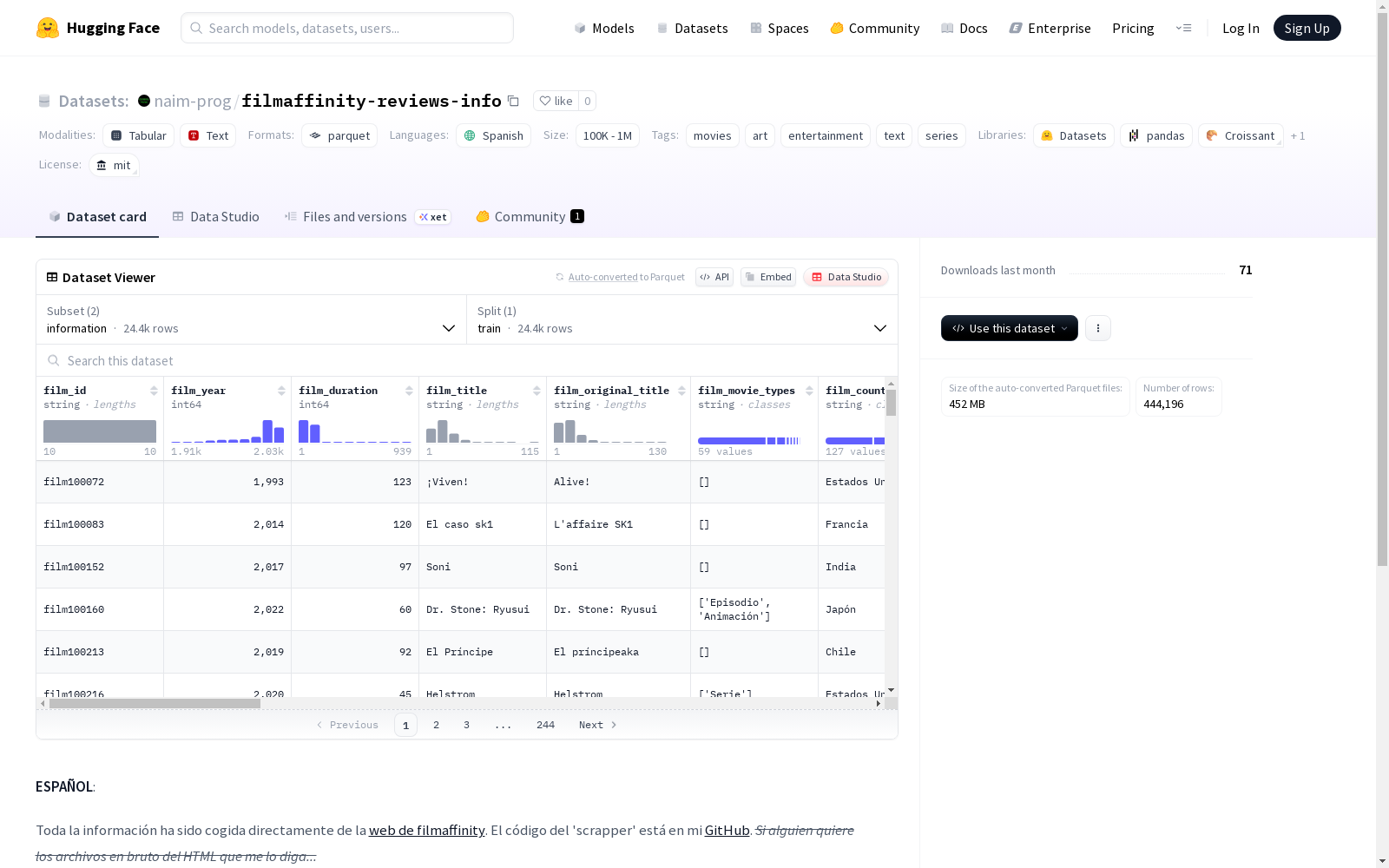
Task: Select the entertainment tag
Action: 826,135
